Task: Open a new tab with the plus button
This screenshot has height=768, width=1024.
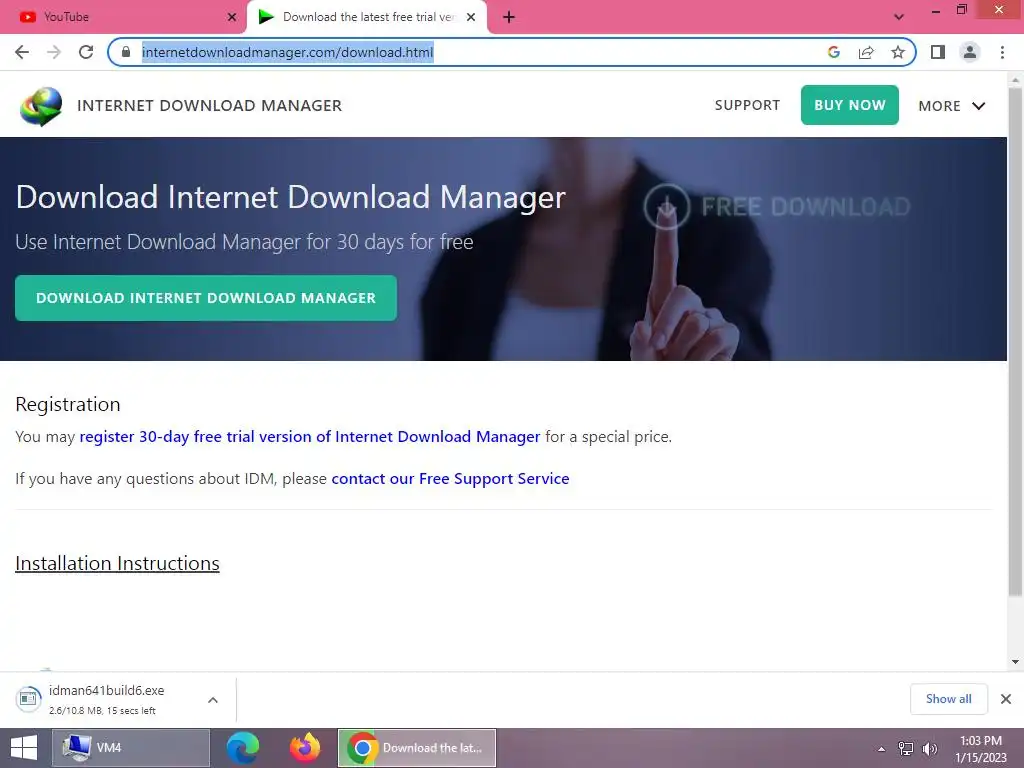Action: (509, 18)
